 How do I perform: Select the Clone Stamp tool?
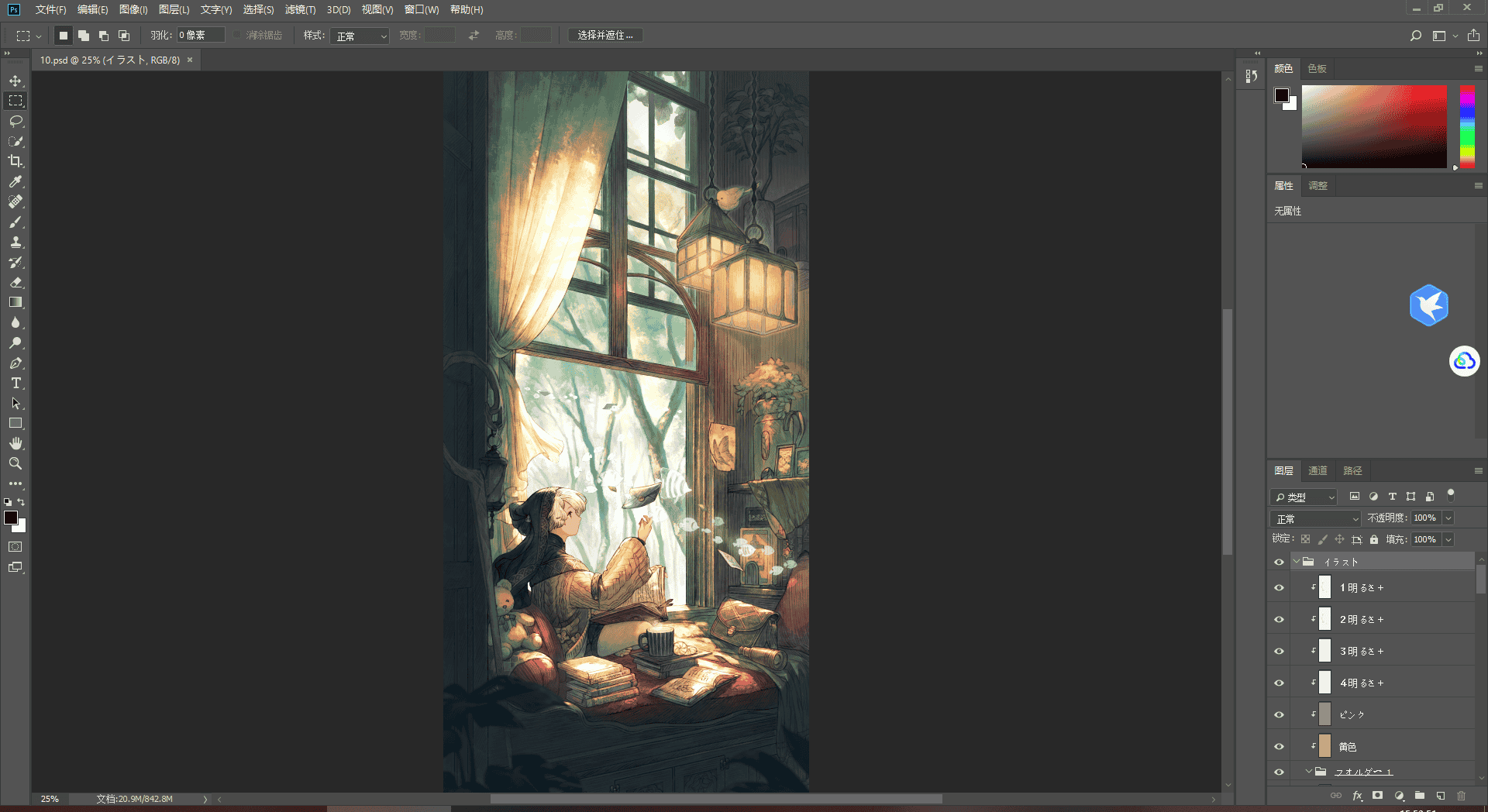click(x=15, y=242)
